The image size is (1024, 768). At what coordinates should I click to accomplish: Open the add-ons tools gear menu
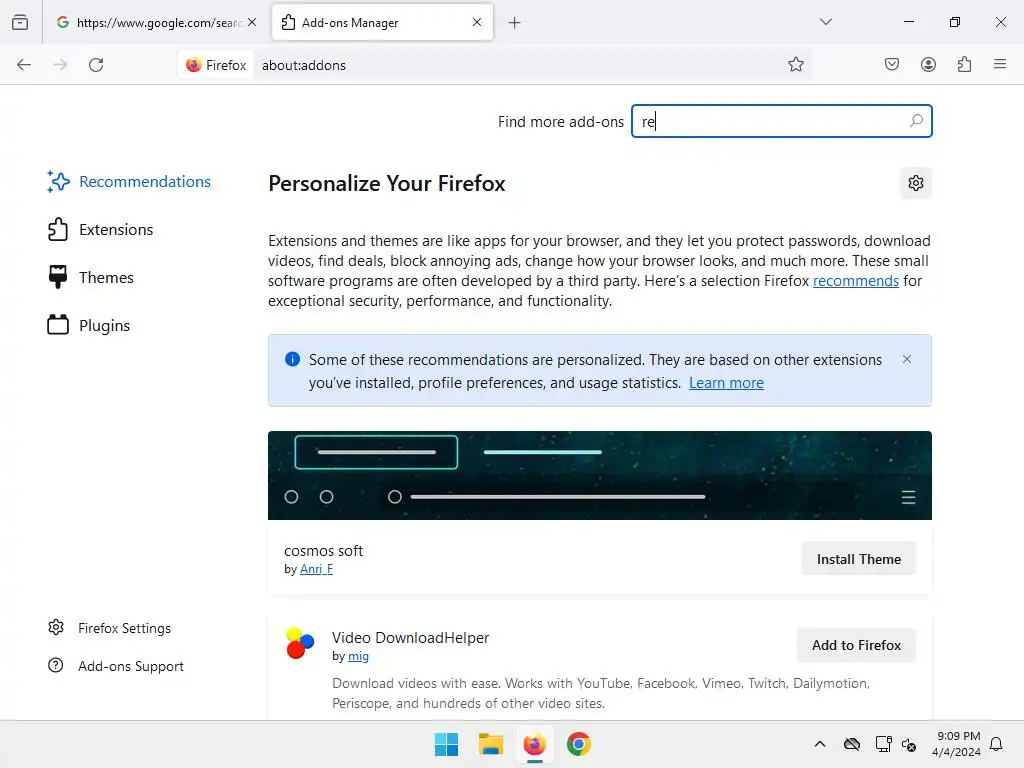[916, 183]
